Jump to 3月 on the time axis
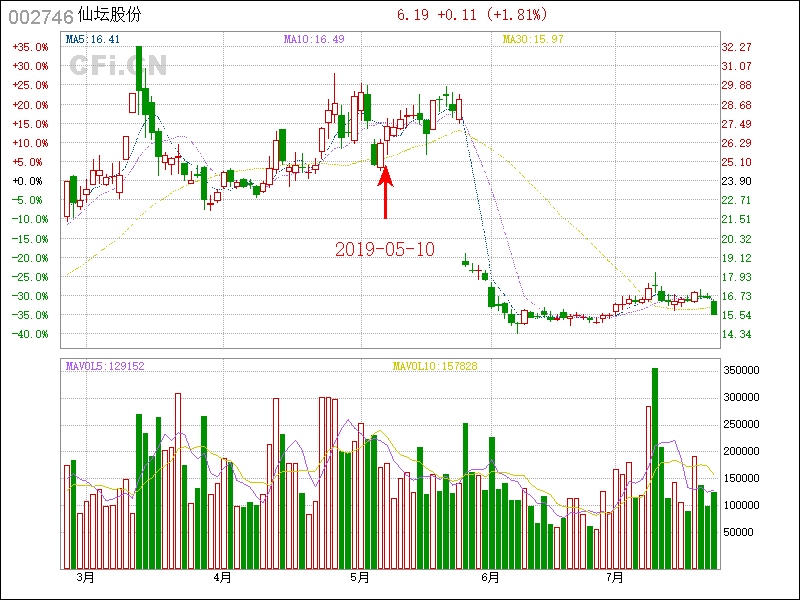 click(x=85, y=577)
